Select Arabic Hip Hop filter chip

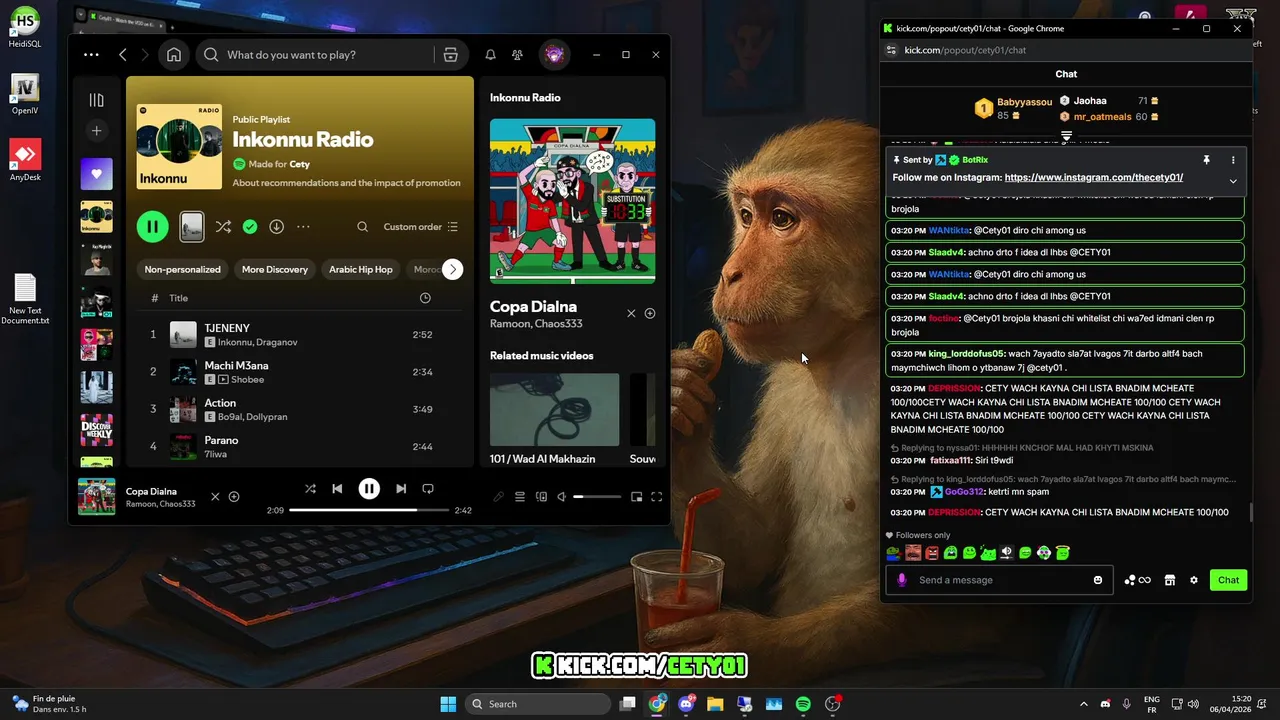[360, 269]
